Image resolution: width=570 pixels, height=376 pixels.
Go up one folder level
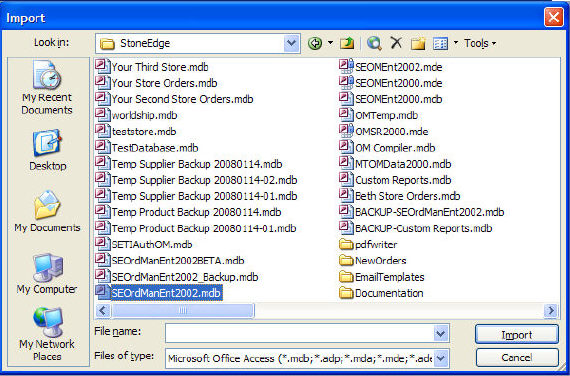pyautogui.click(x=347, y=43)
